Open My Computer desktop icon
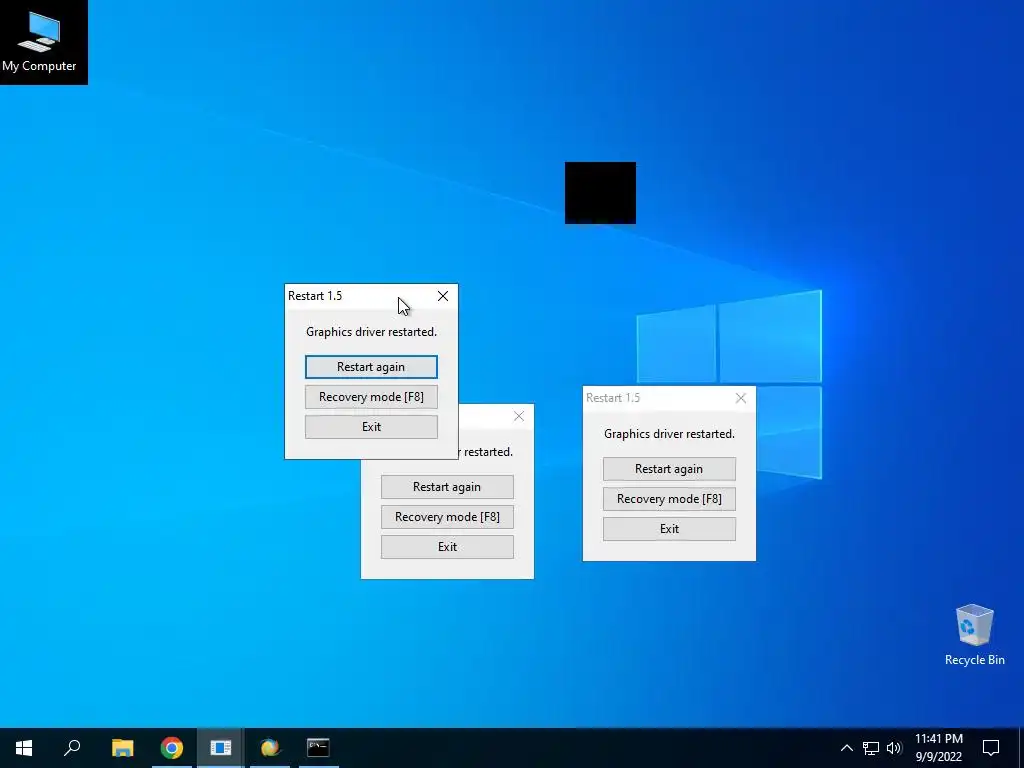 point(39,42)
